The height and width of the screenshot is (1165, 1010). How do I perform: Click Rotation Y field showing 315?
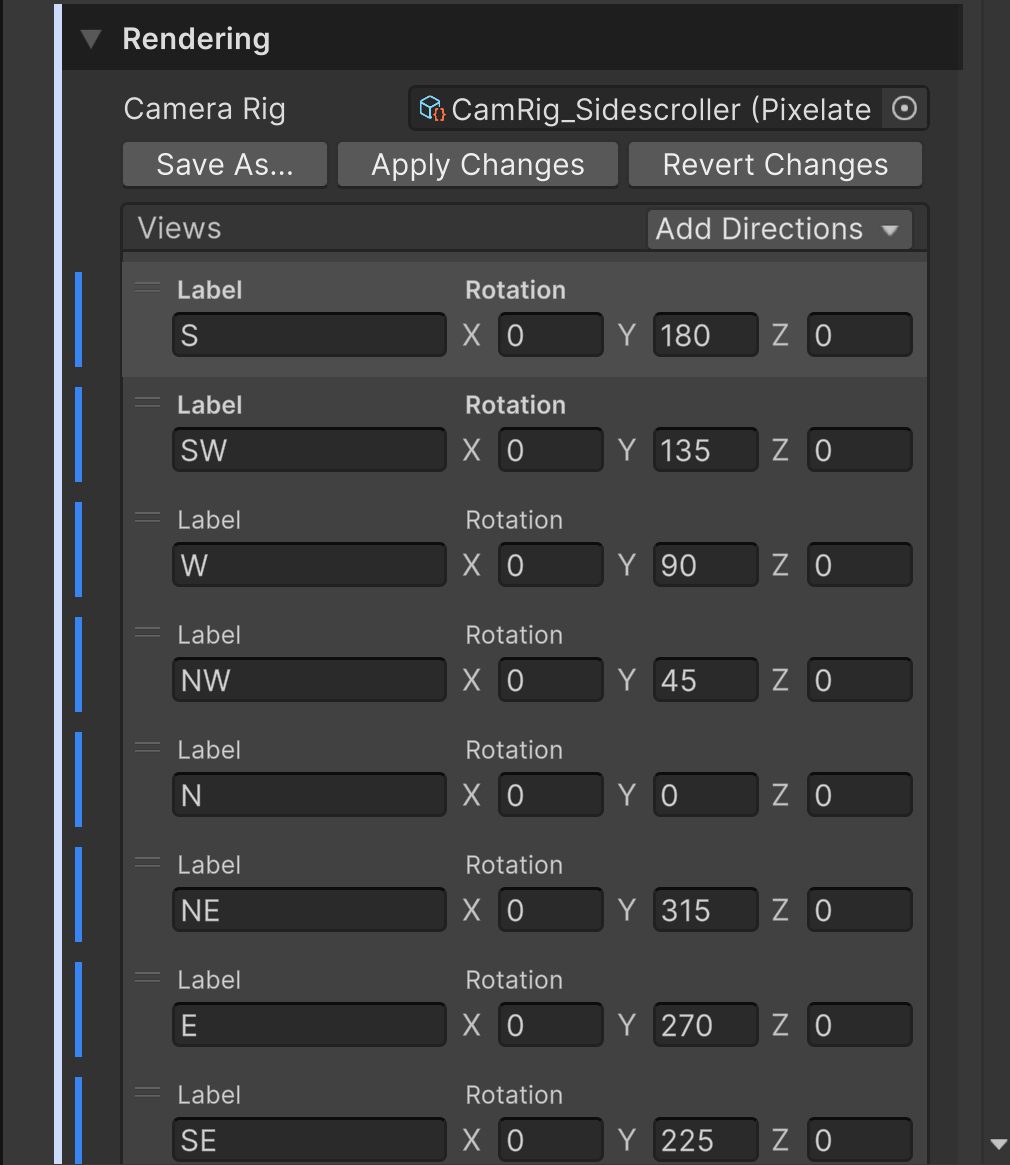[705, 910]
